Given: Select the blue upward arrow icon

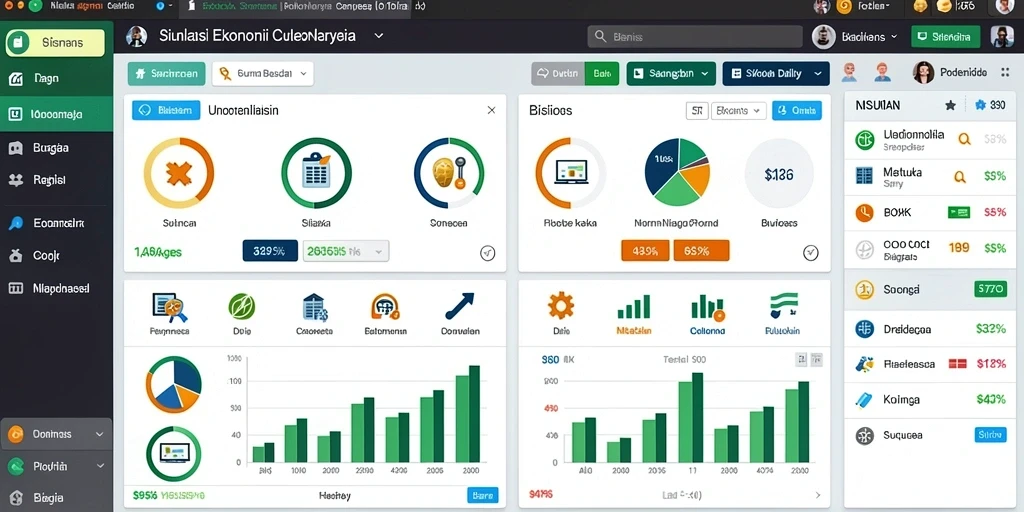Looking at the screenshot, I should [x=460, y=306].
